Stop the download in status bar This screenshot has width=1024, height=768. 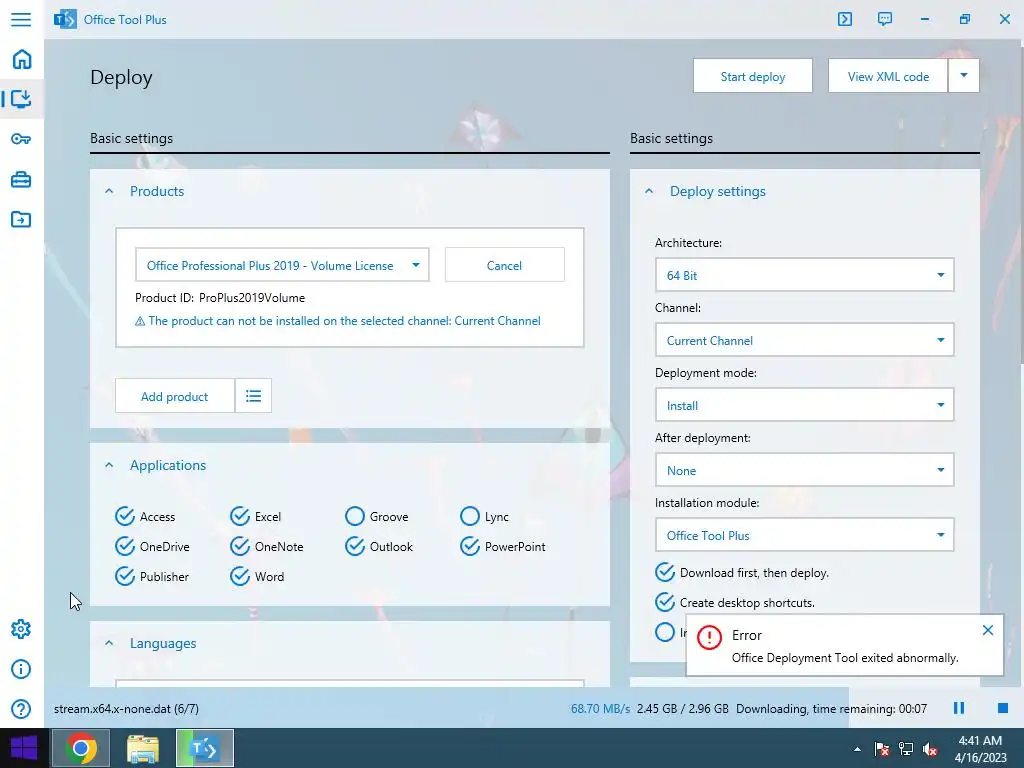point(1003,708)
